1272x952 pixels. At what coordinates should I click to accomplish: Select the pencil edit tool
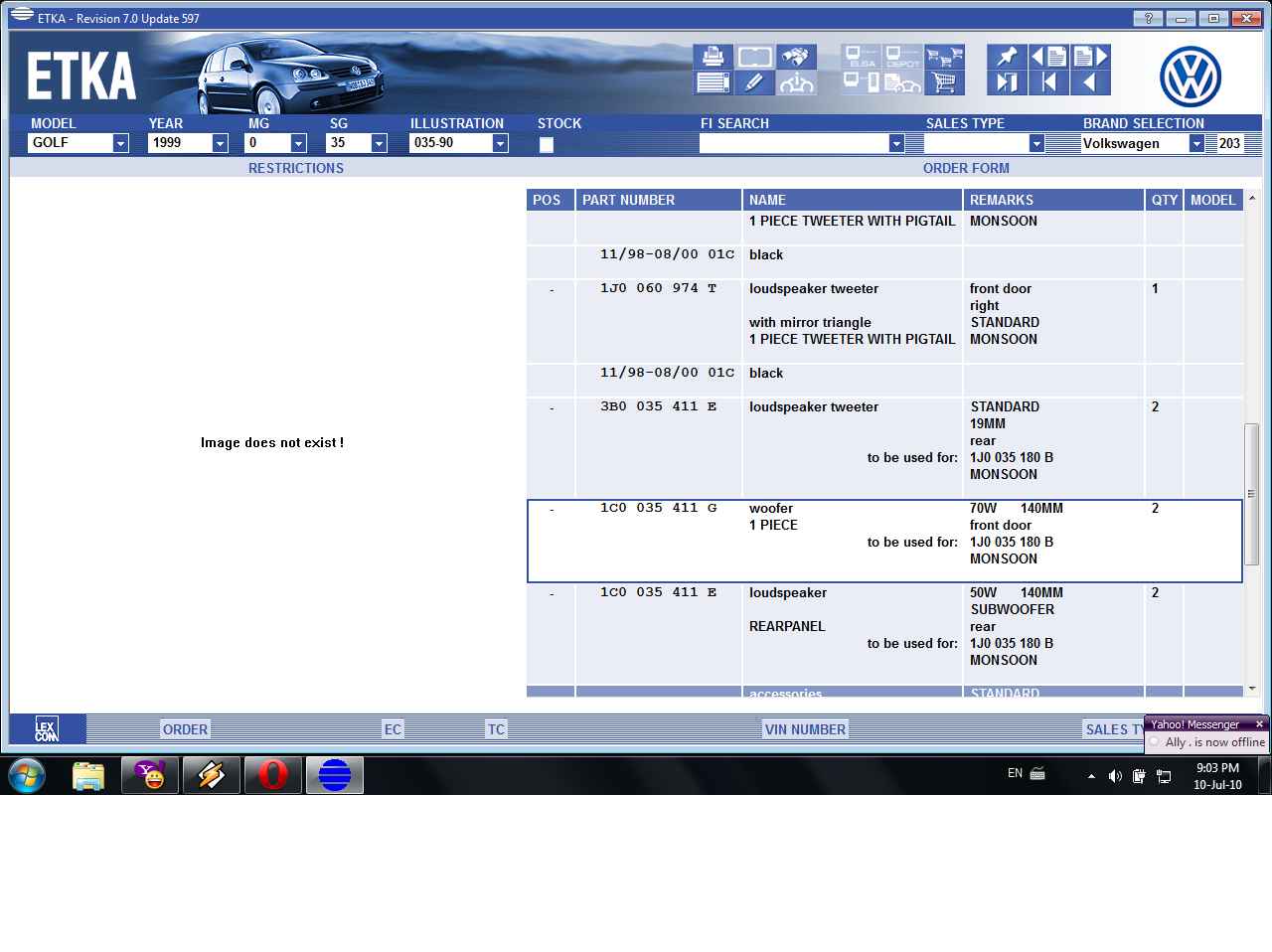pos(754,82)
